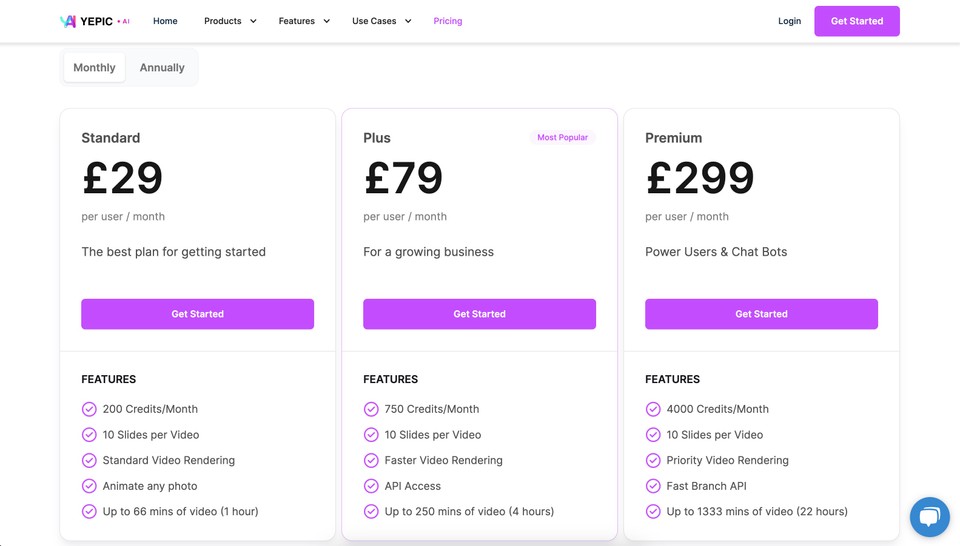Click checkmark icon beside 4000 Credits/Month
Viewport: 960px width, 546px height.
pyautogui.click(x=653, y=409)
